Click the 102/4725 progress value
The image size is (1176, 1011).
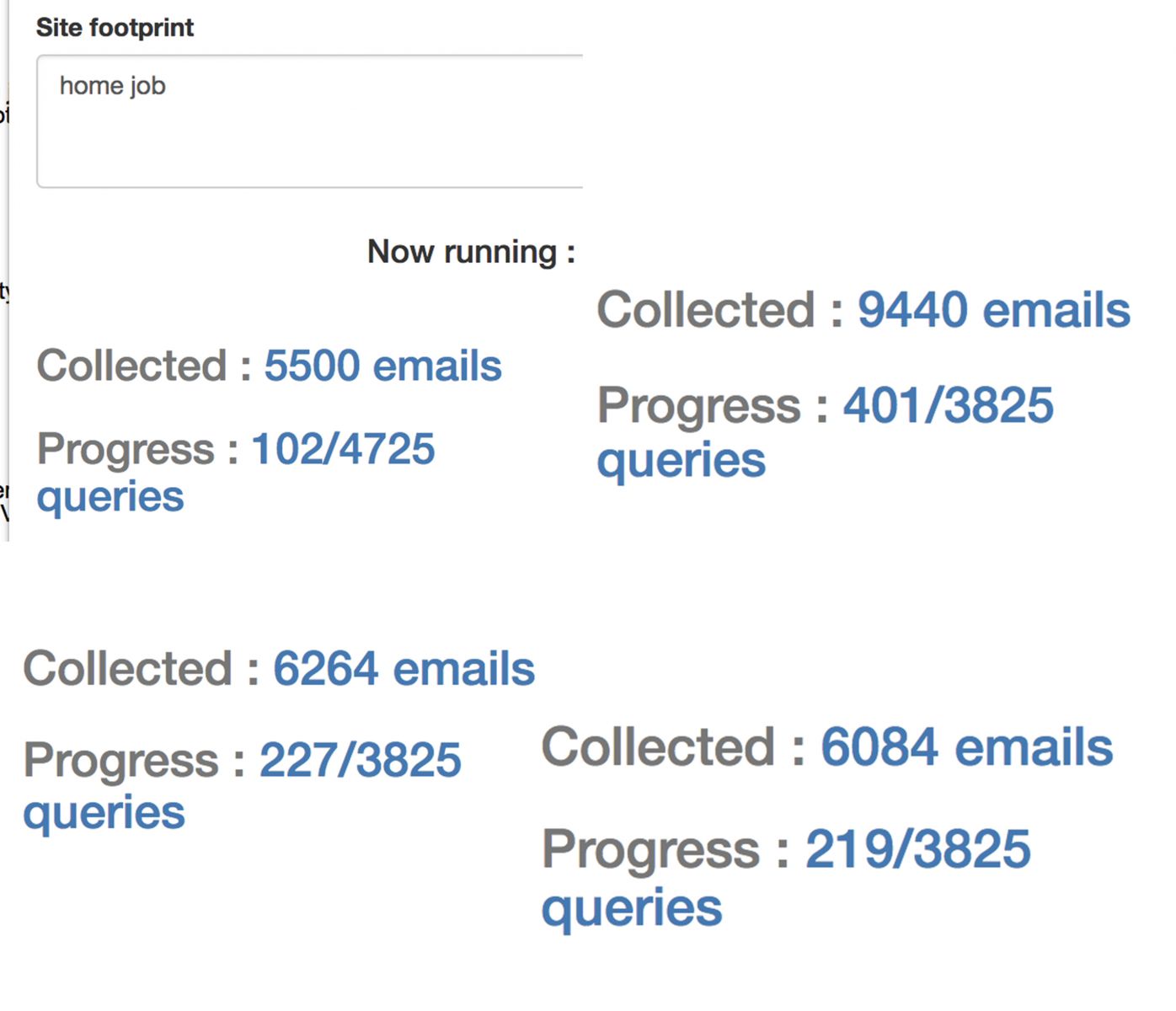point(343,448)
